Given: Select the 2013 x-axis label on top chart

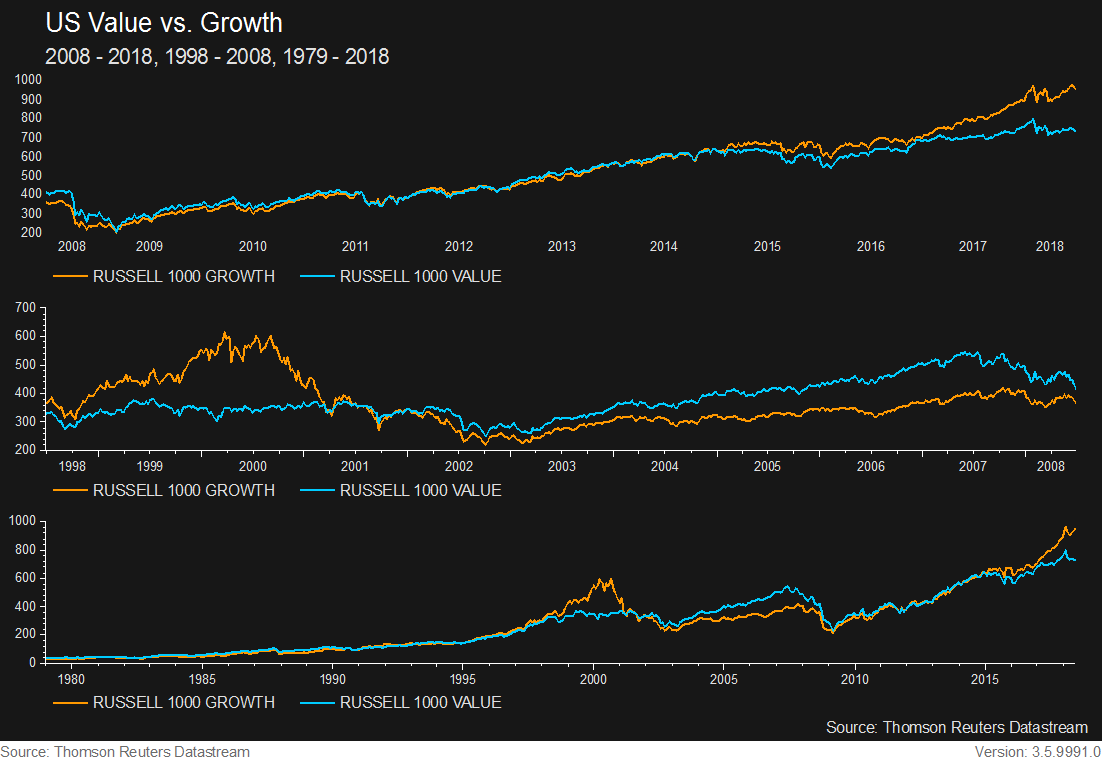Looking at the screenshot, I should click(562, 246).
